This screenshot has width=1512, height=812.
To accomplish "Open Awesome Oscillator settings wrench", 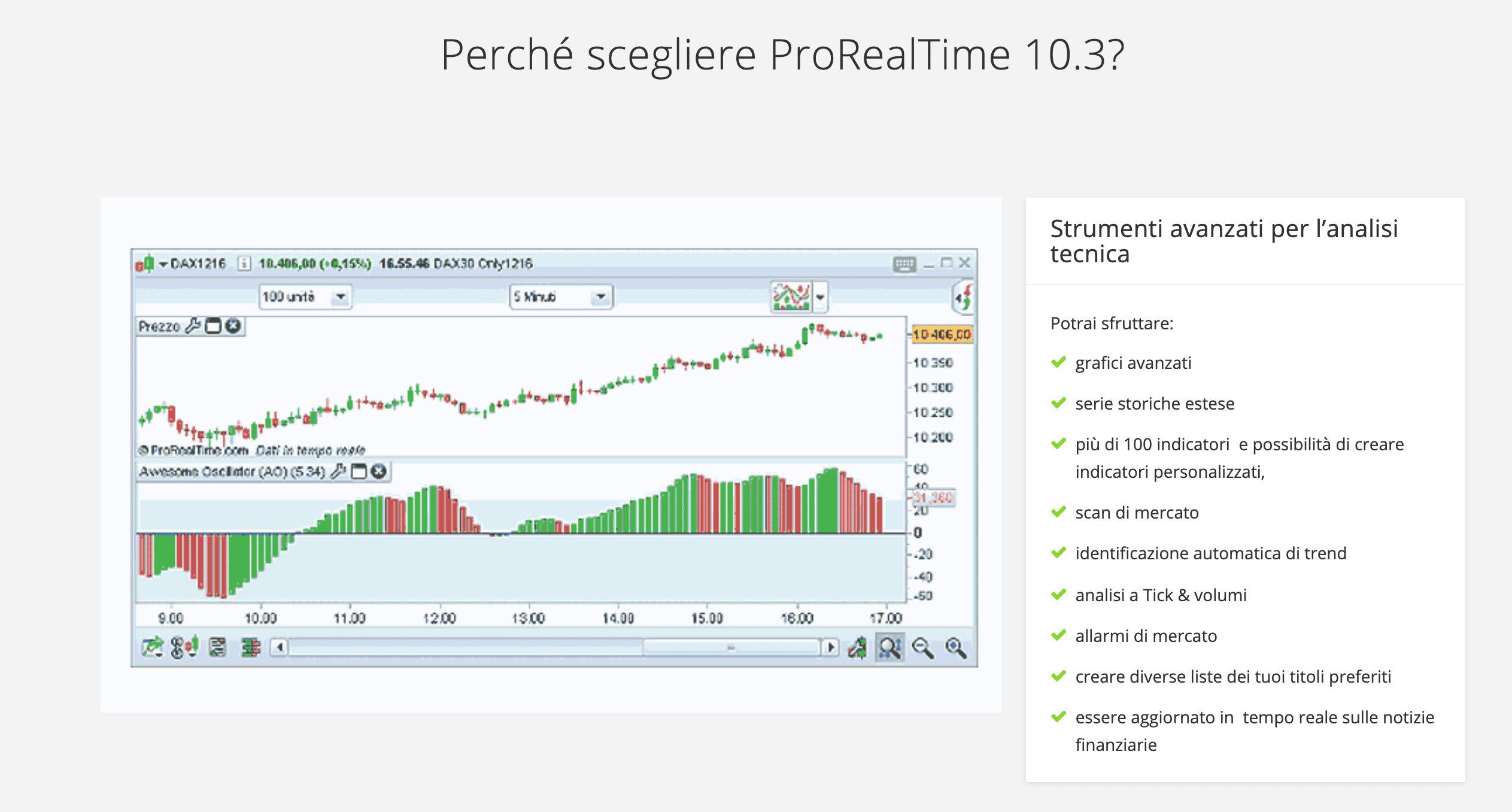I will [x=338, y=471].
